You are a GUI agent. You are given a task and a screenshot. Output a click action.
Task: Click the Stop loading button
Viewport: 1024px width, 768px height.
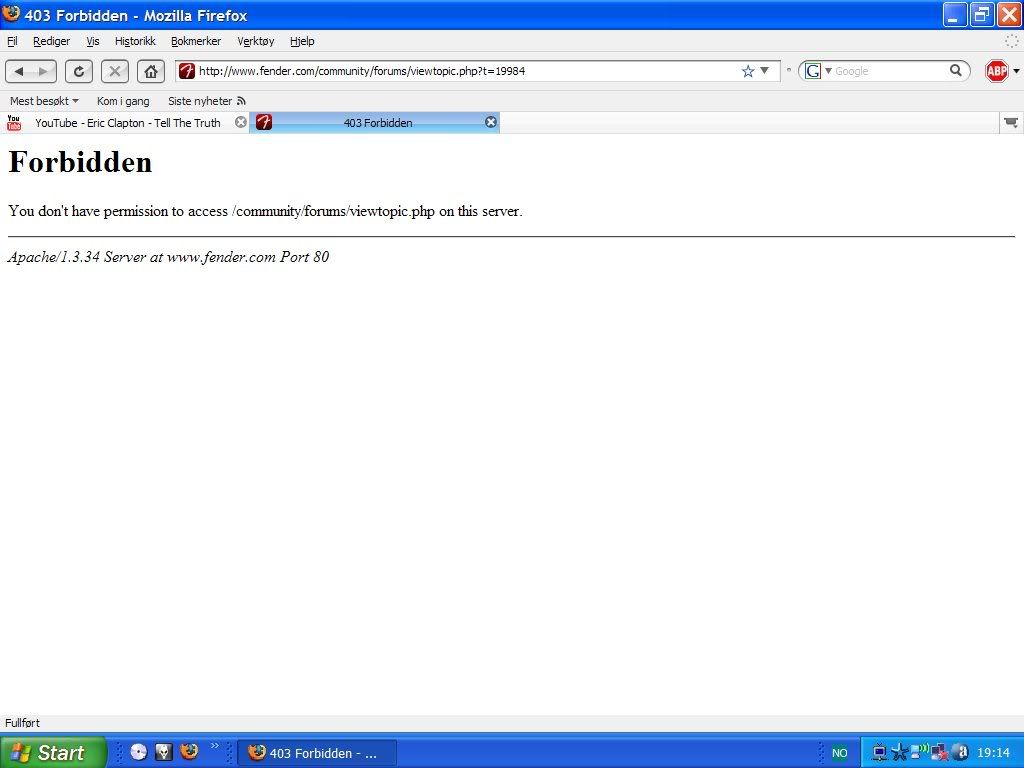[115, 71]
